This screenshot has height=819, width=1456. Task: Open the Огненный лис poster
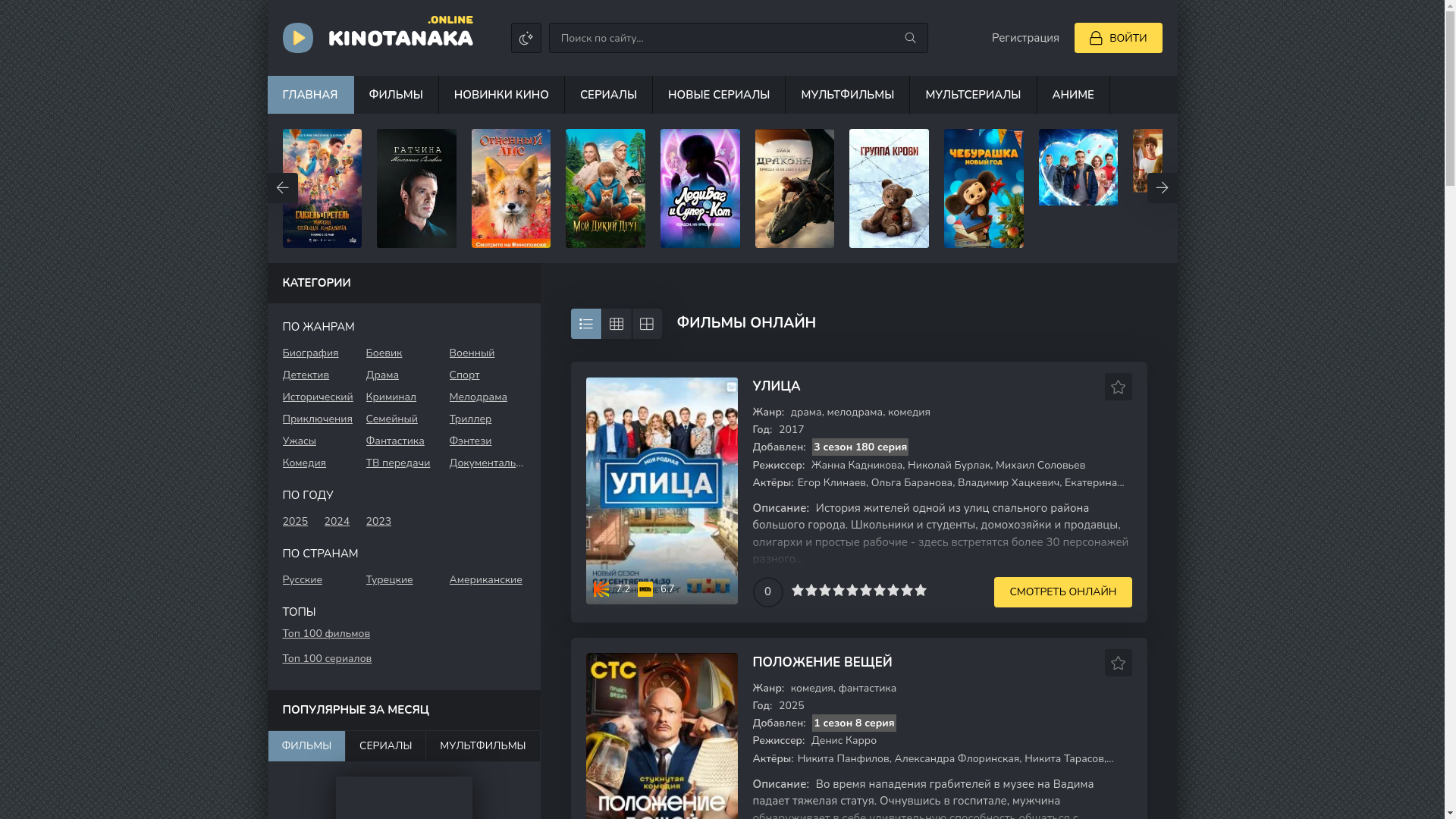point(510,188)
